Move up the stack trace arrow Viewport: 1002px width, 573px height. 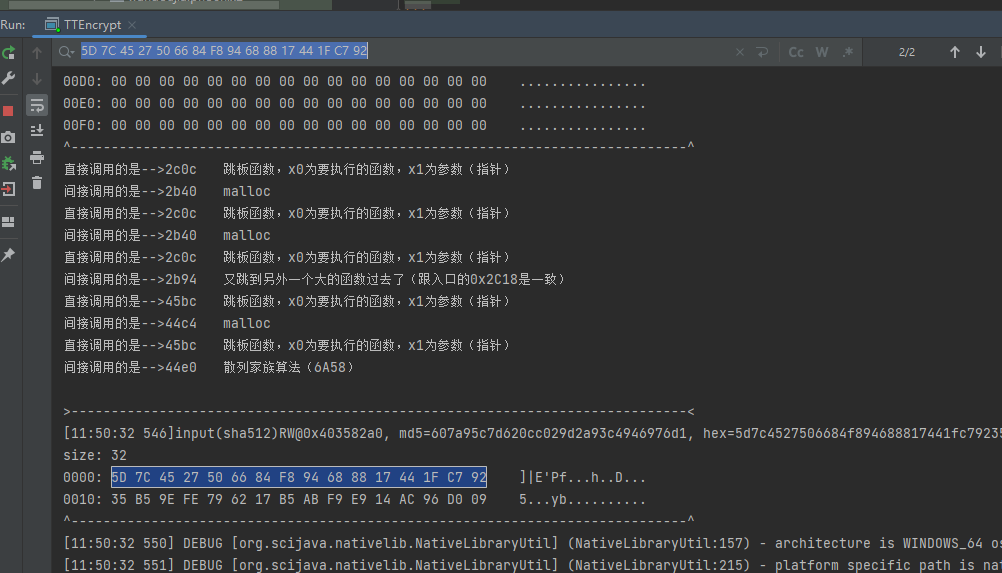[x=37, y=53]
